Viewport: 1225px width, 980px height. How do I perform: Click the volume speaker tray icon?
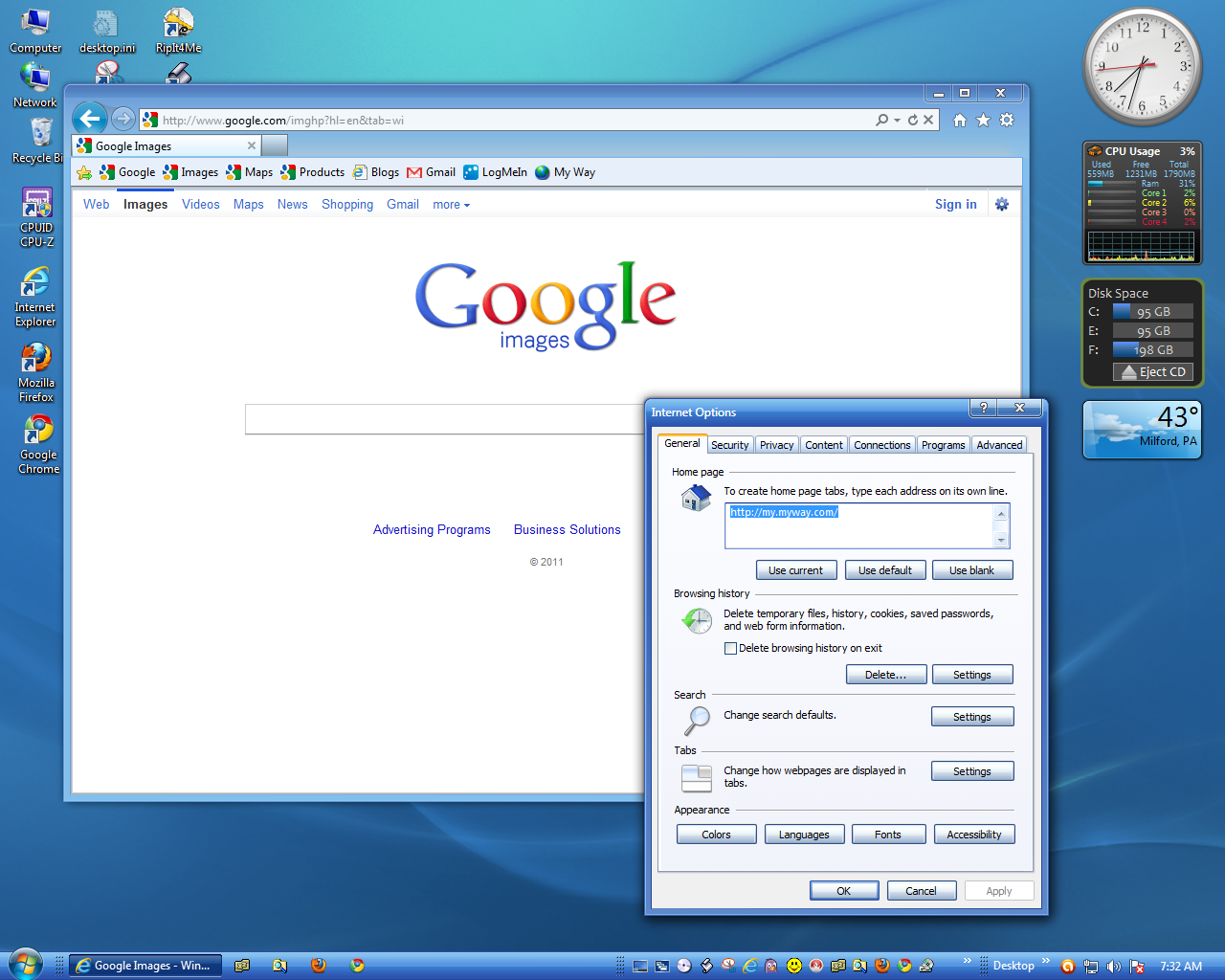click(1113, 967)
